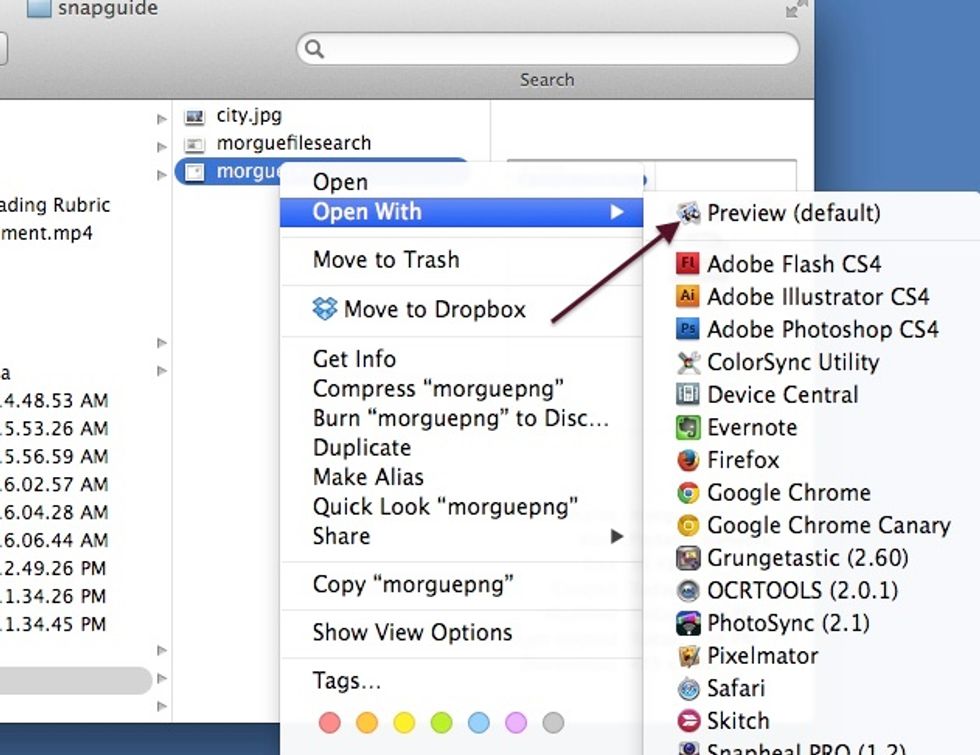Viewport: 980px width, 755px height.
Task: Click the Dropbox icon in the context menu
Action: [x=324, y=309]
